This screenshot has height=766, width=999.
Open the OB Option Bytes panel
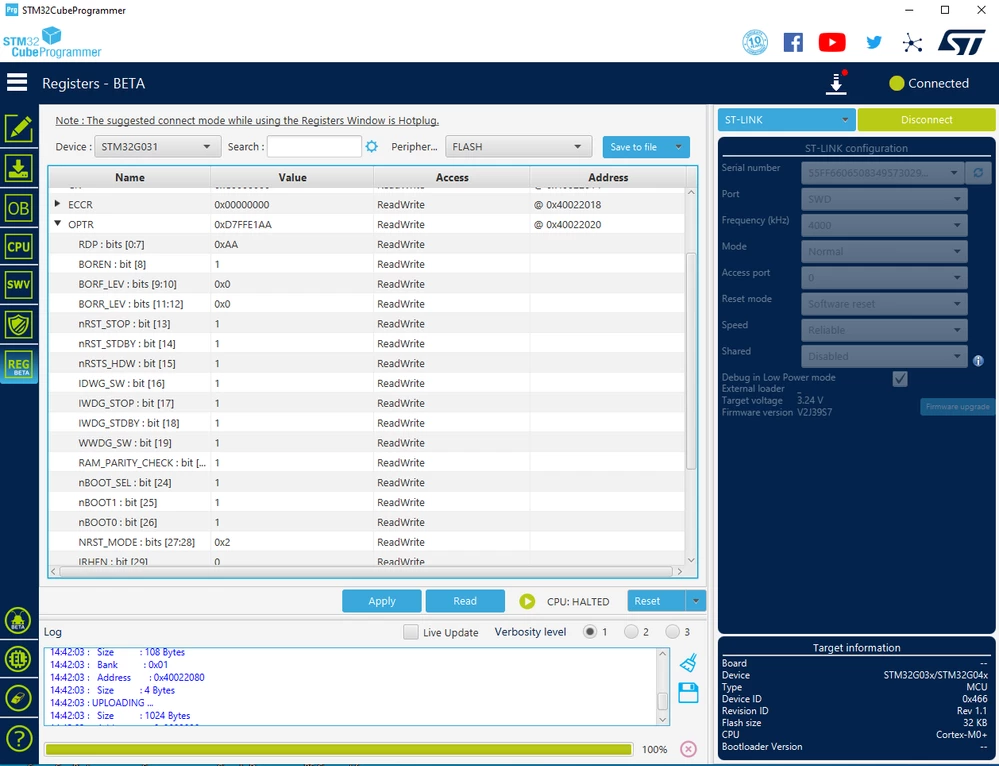coord(18,208)
